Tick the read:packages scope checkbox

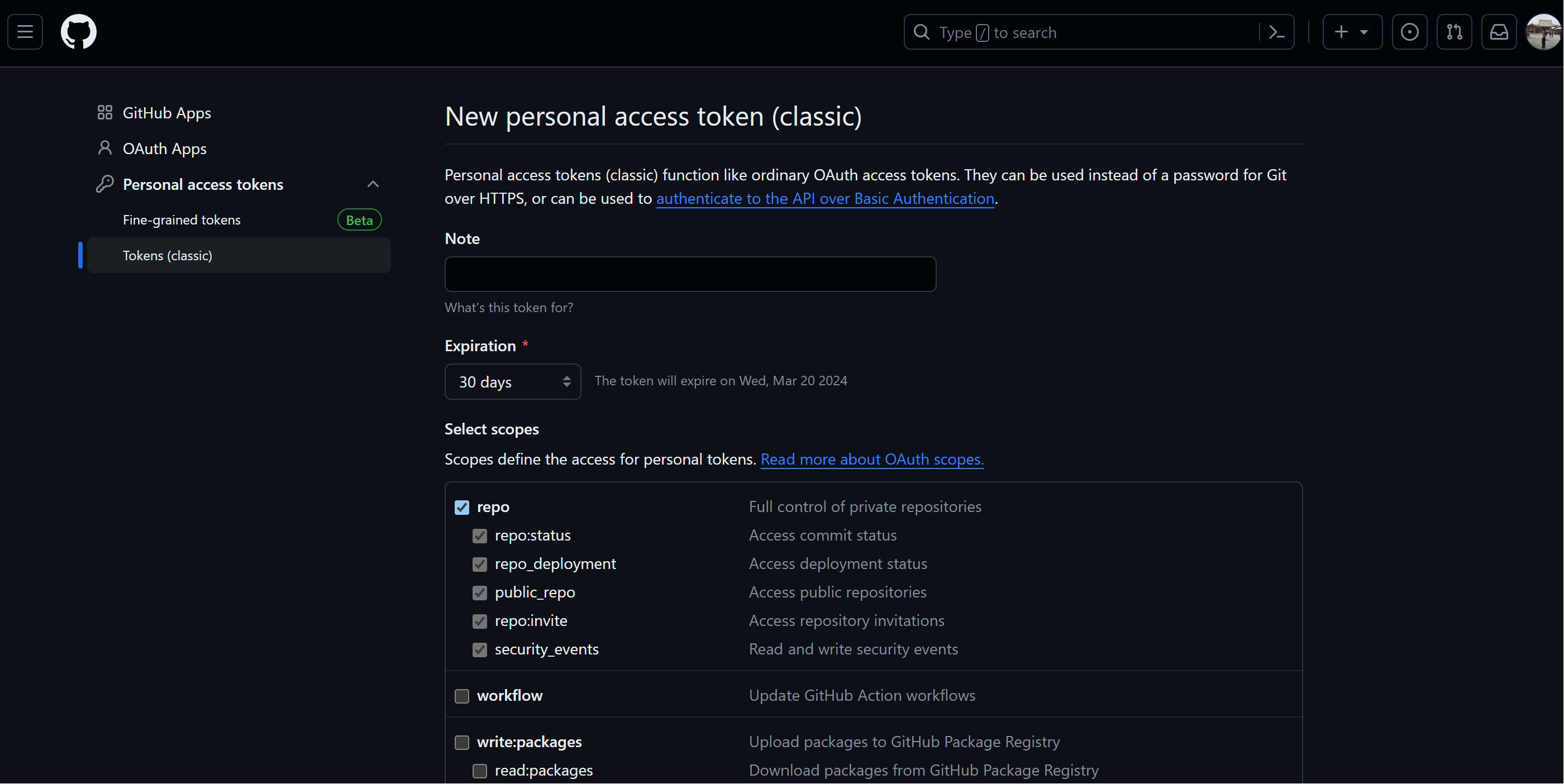480,771
